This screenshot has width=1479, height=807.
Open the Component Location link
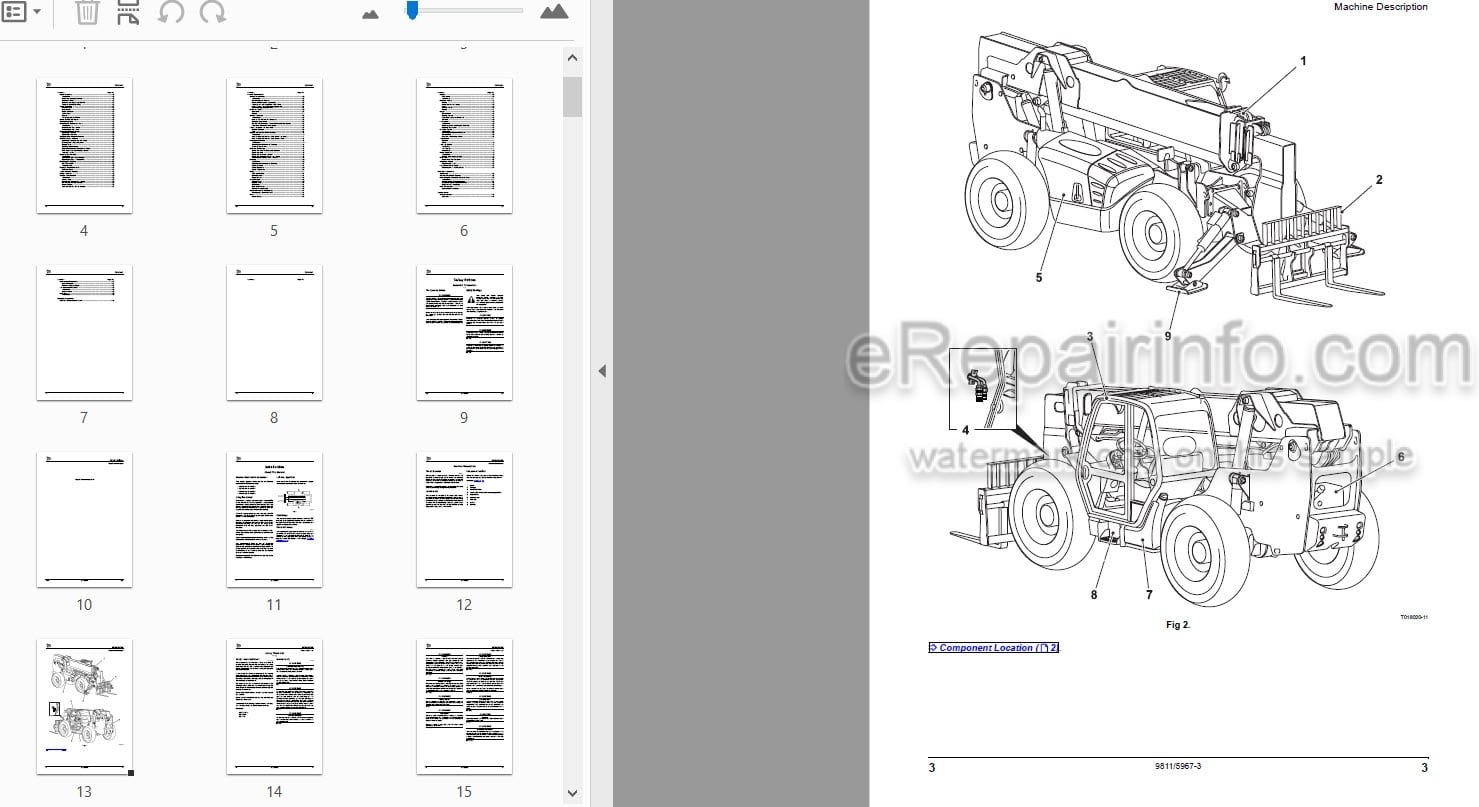pos(994,648)
